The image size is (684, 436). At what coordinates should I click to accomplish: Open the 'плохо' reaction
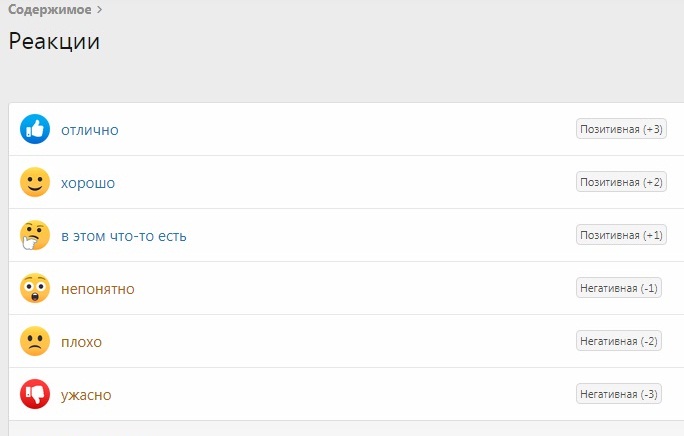(82, 342)
